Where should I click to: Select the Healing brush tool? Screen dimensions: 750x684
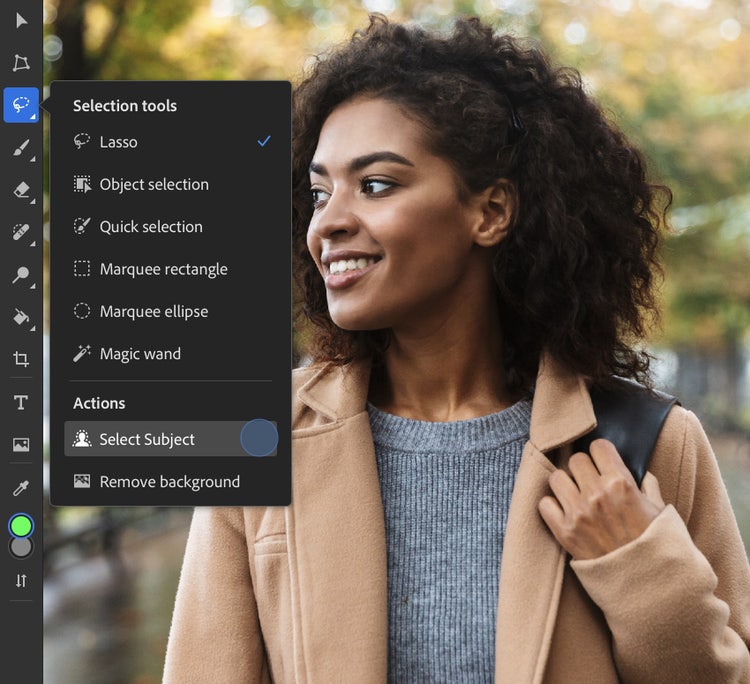coord(21,232)
